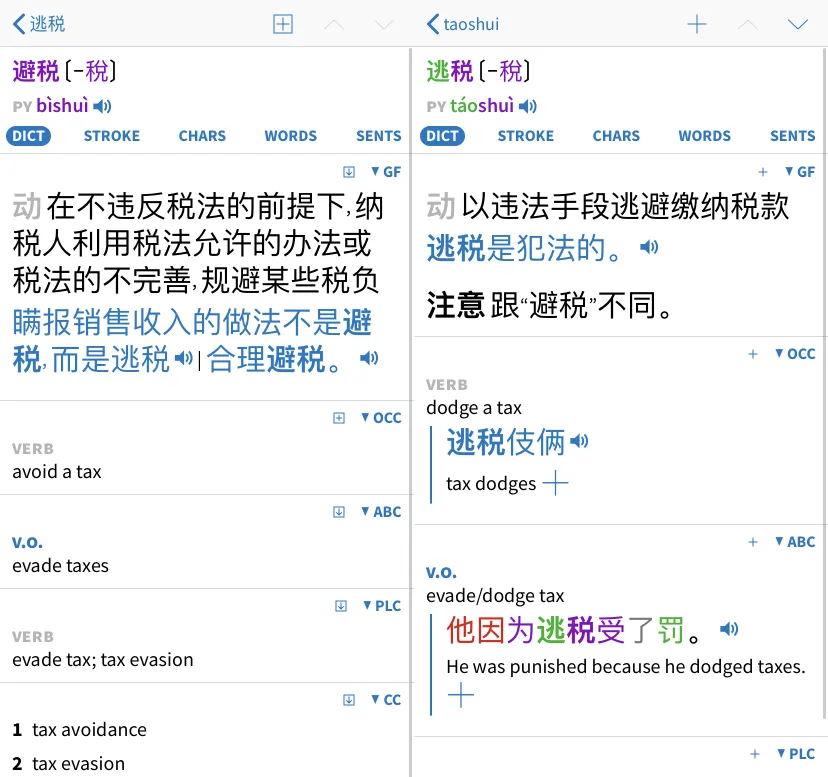This screenshot has width=828, height=777.
Task: Switch to STROKE tab in left pane
Action: [111, 136]
